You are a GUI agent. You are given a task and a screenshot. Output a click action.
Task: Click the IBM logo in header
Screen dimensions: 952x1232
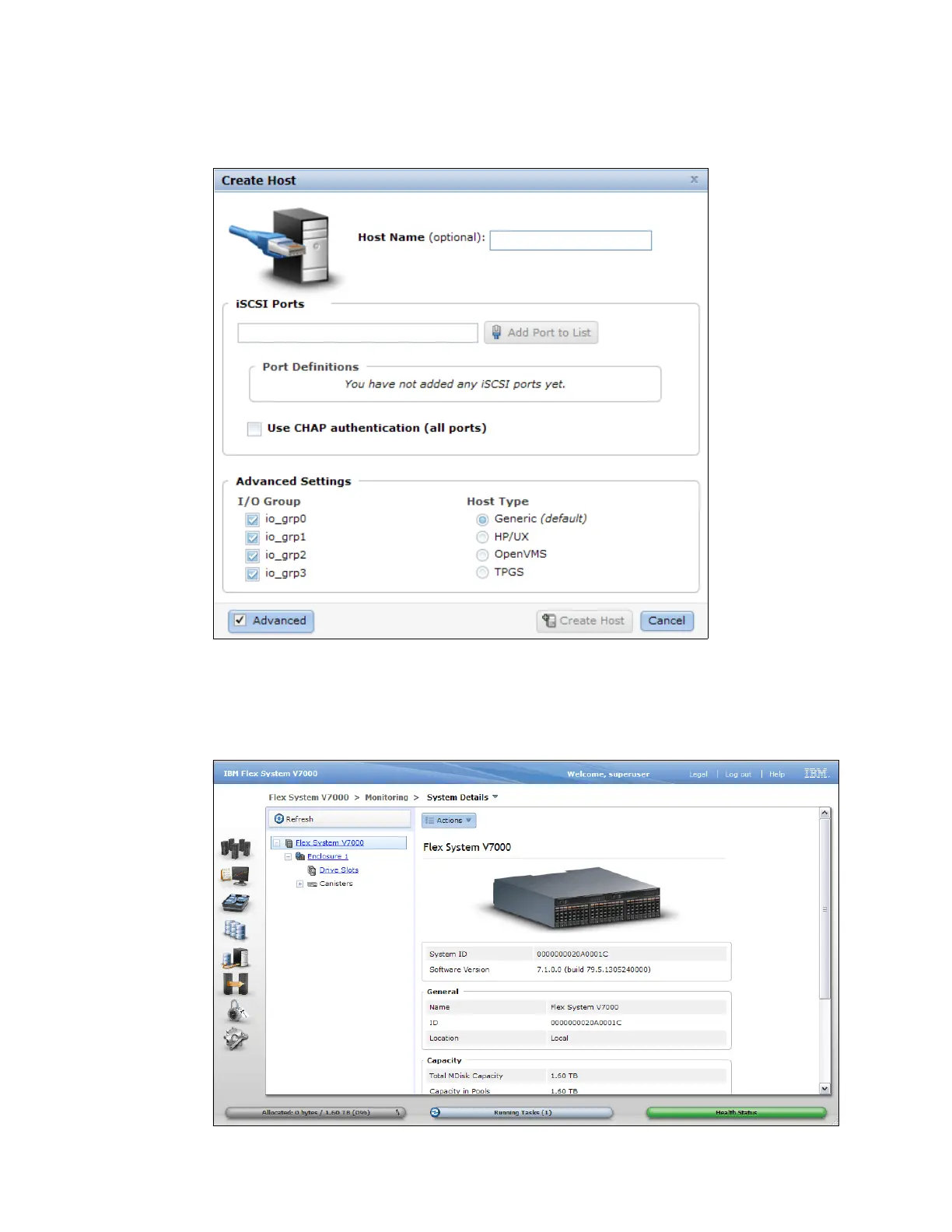coord(816,773)
